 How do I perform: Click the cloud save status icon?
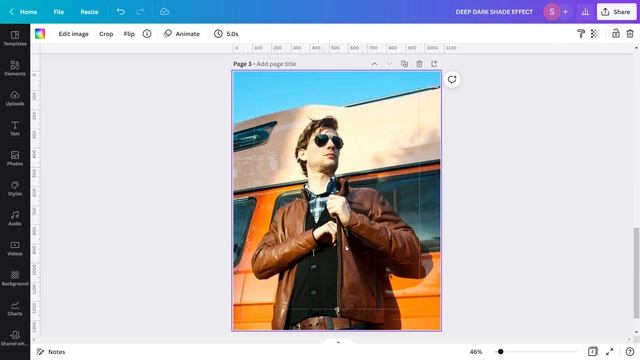tap(164, 12)
